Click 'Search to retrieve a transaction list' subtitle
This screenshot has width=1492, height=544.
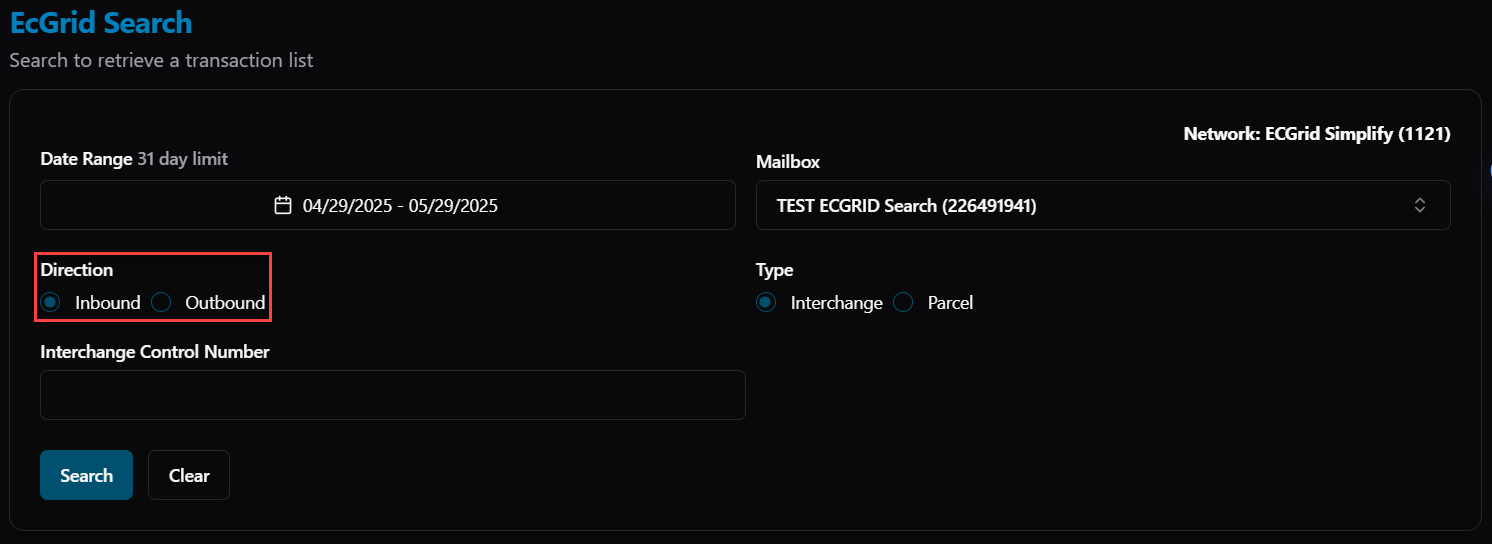(161, 61)
